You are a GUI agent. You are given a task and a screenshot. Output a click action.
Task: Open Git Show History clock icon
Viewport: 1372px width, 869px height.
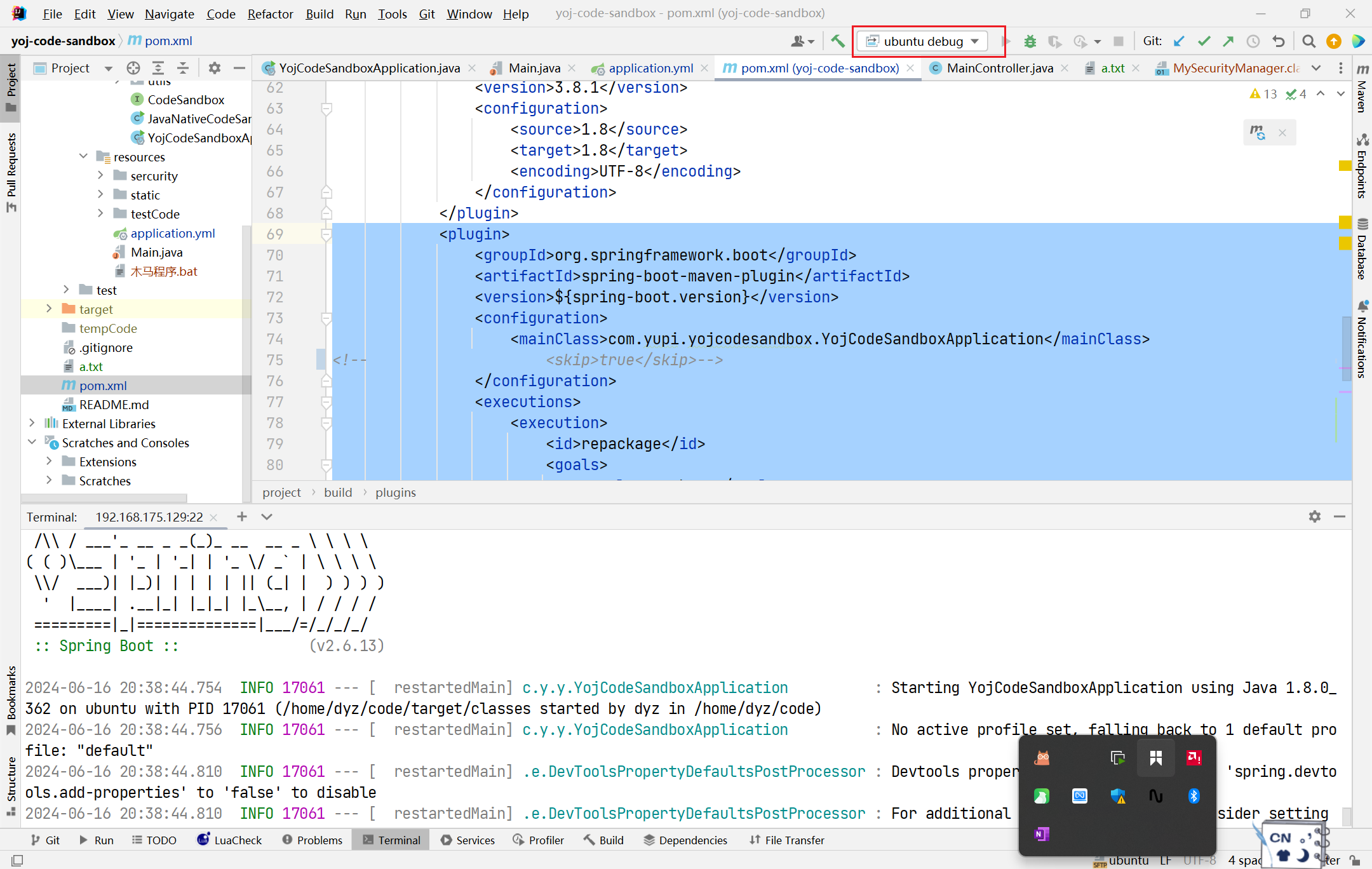(1253, 41)
